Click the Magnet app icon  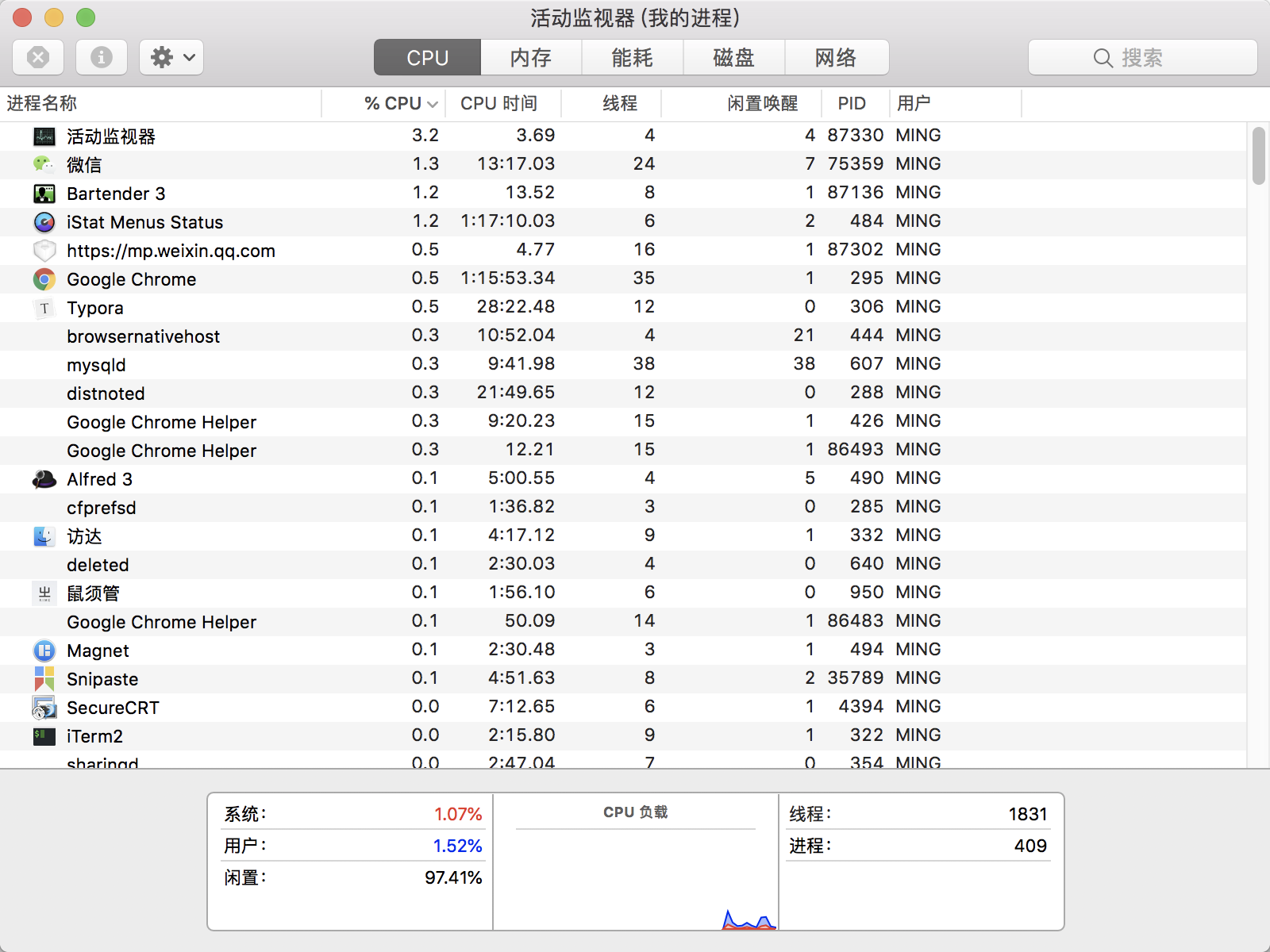pos(44,651)
